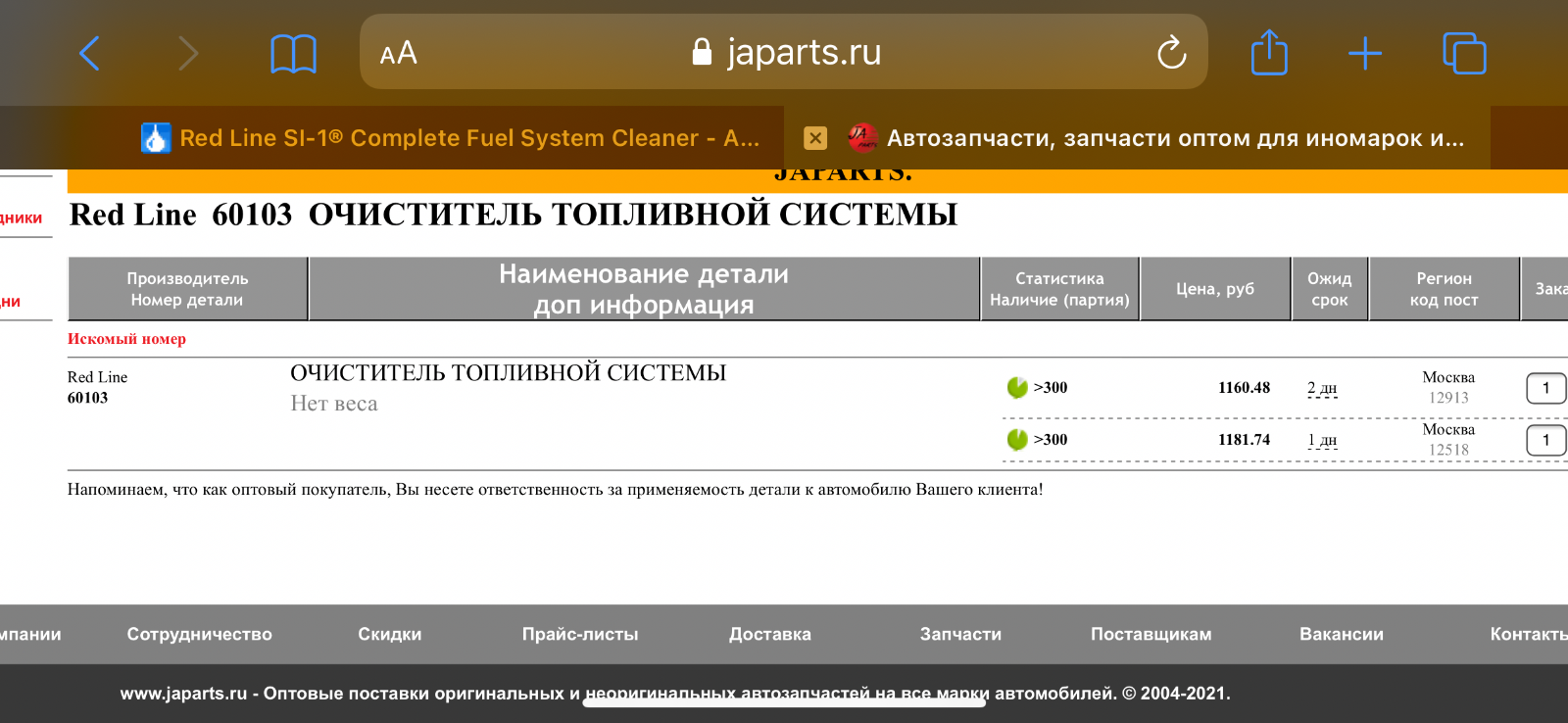Tap the japarts.ru address bar
The image size is (1568, 723).
pyautogui.click(x=784, y=52)
